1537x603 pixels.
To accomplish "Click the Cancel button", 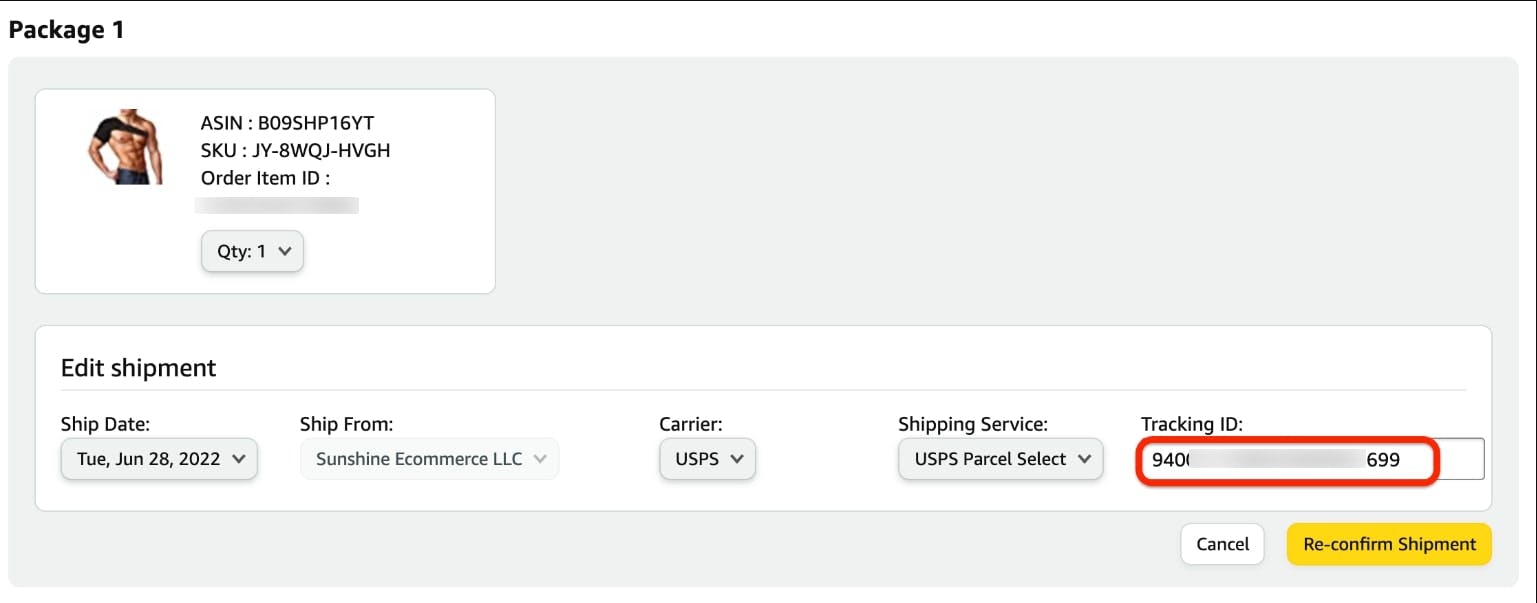I will pyautogui.click(x=1222, y=544).
